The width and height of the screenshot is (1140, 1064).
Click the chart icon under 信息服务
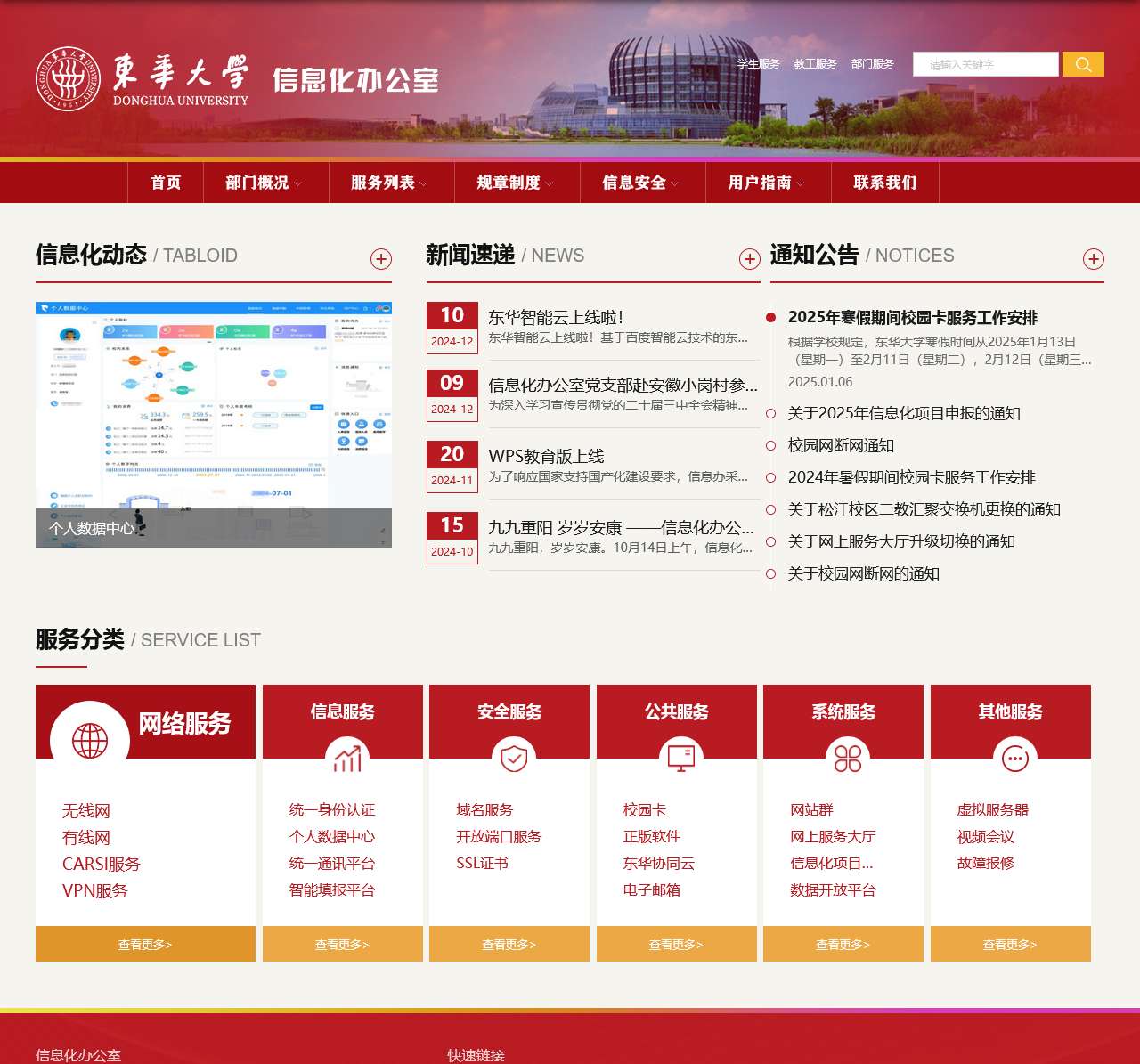click(x=347, y=759)
